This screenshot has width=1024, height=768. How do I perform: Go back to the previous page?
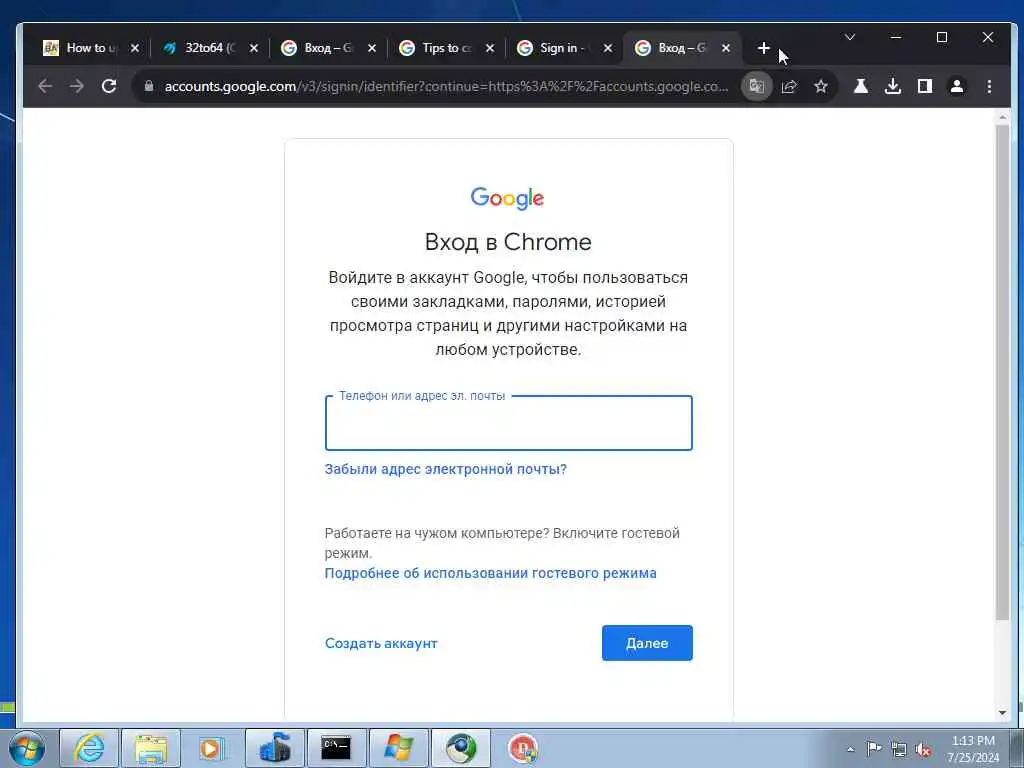click(45, 86)
